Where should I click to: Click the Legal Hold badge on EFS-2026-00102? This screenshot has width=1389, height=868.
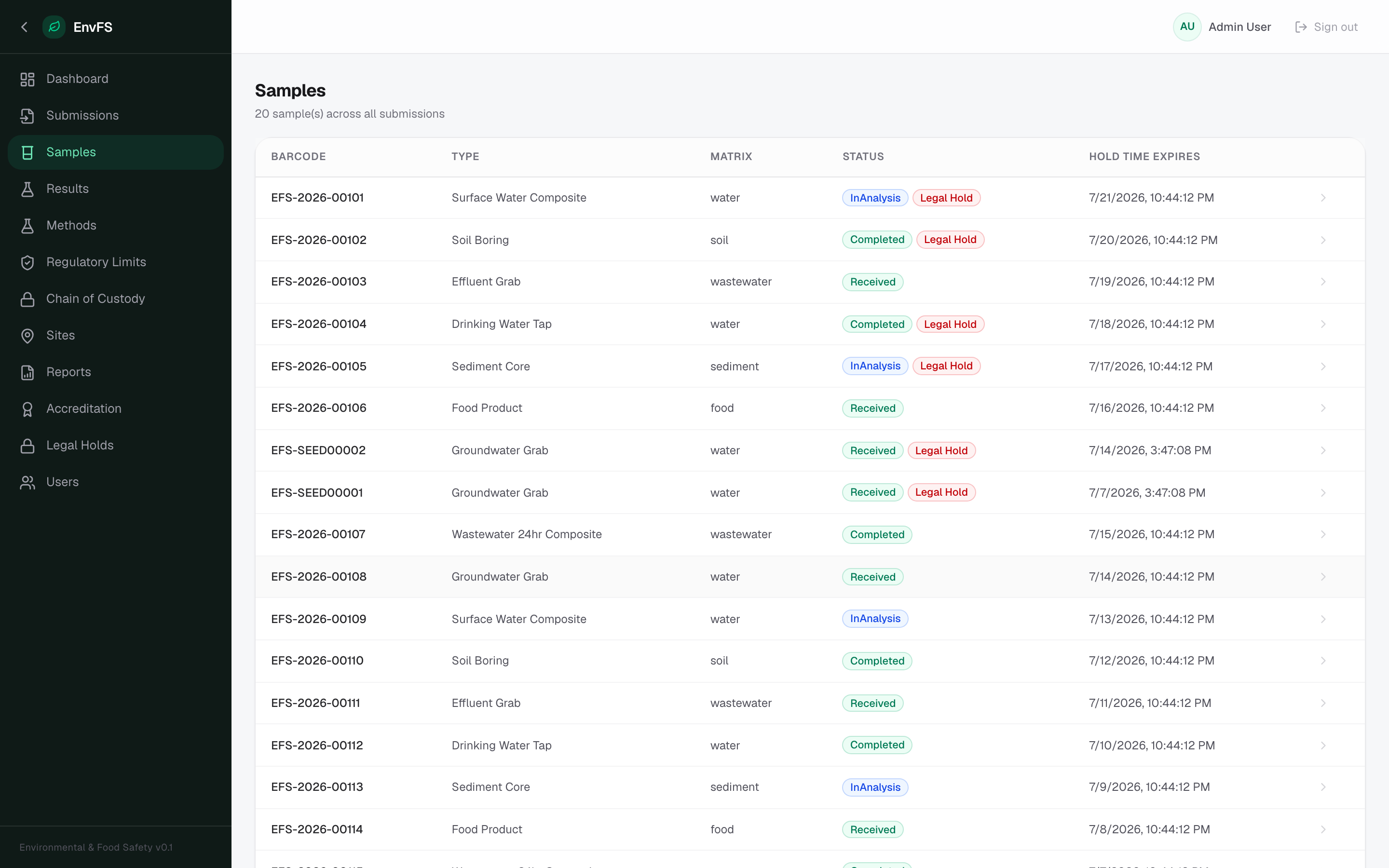[950, 240]
